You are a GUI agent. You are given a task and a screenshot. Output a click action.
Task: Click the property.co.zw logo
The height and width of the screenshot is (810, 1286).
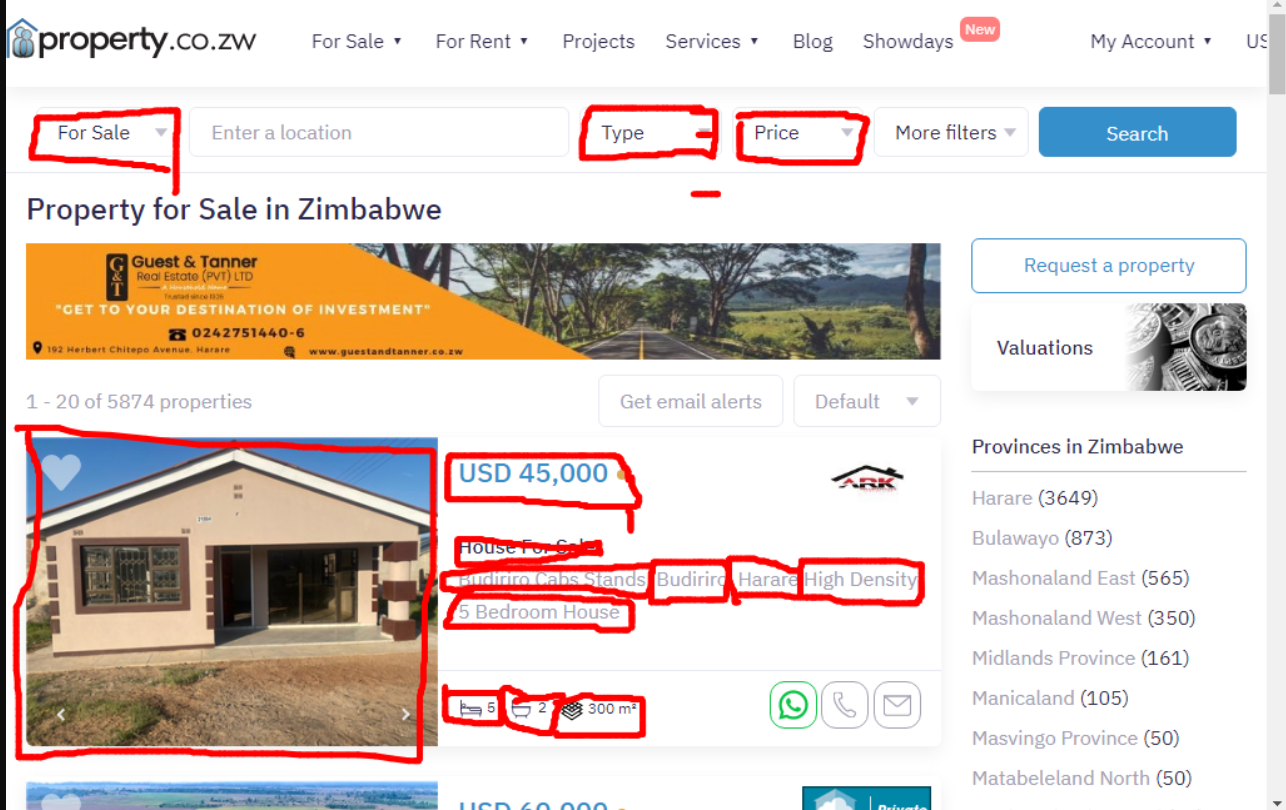tap(132, 40)
